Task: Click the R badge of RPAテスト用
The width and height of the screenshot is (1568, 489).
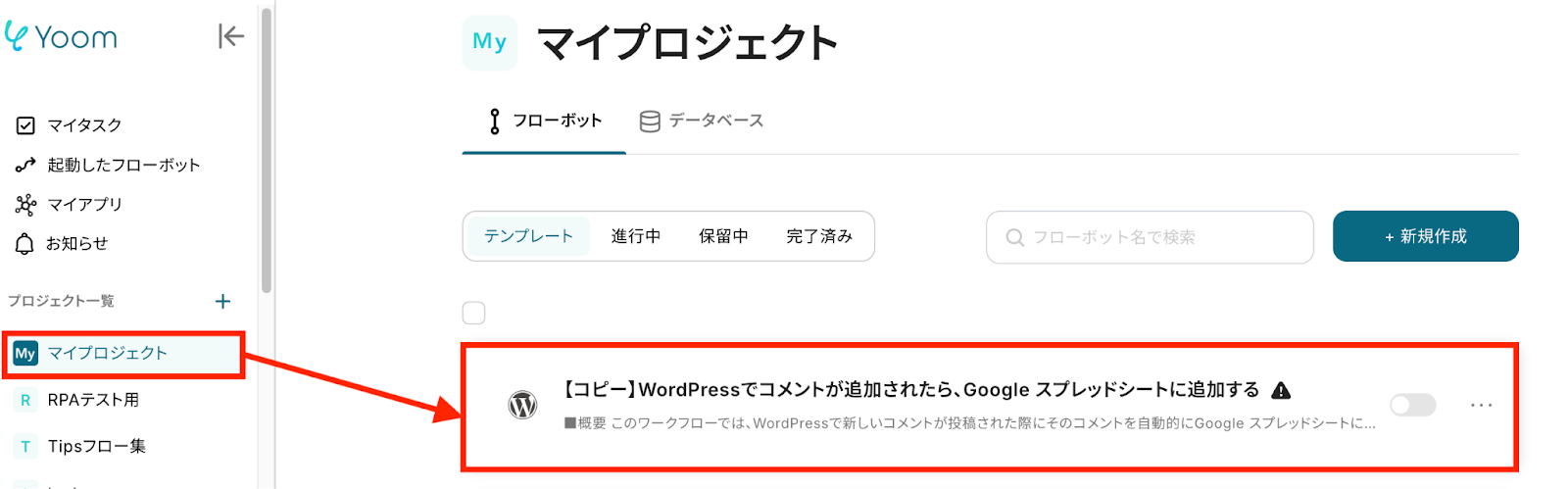Action: [x=25, y=400]
